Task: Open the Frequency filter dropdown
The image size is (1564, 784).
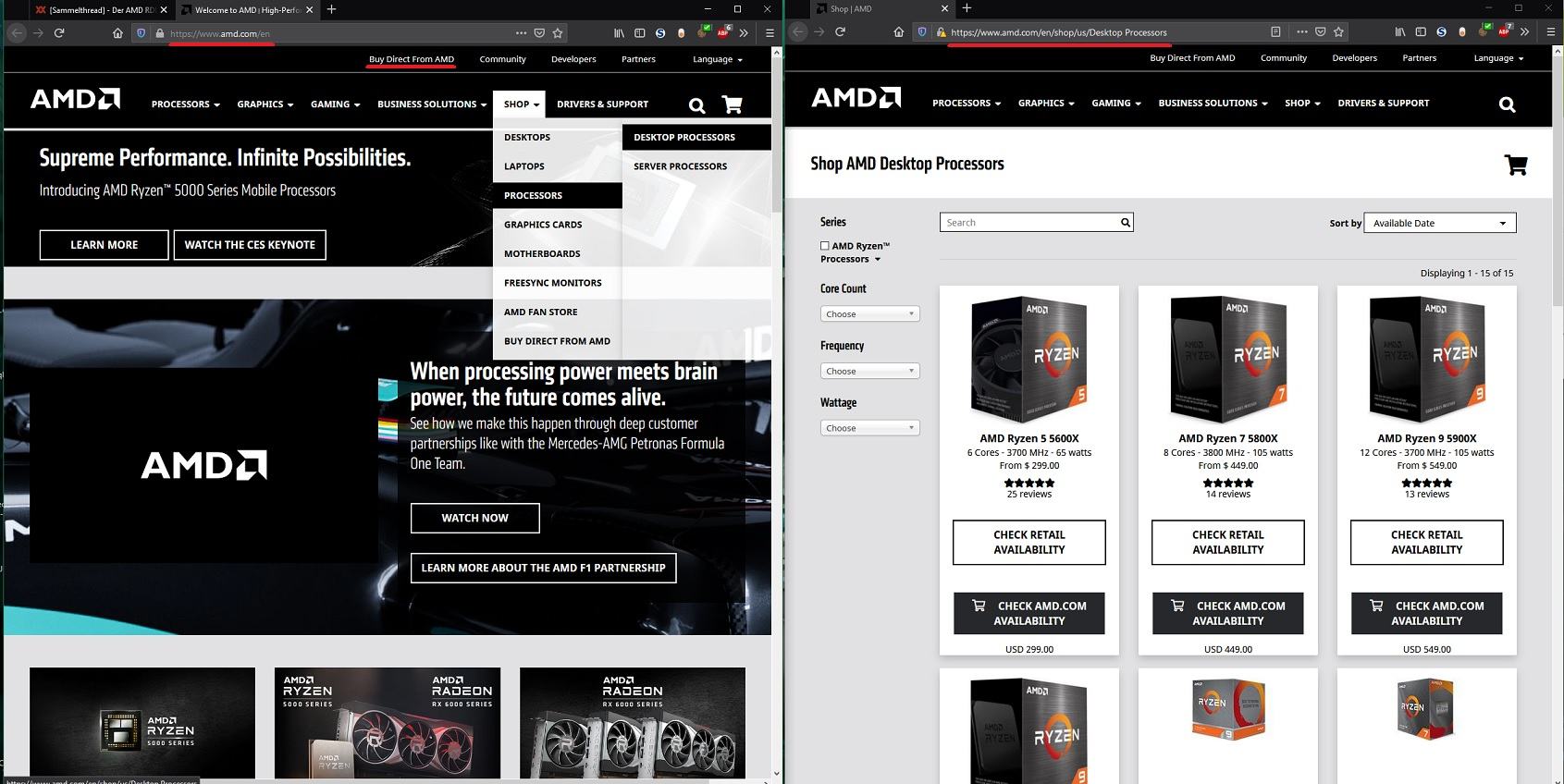Action: (869, 371)
